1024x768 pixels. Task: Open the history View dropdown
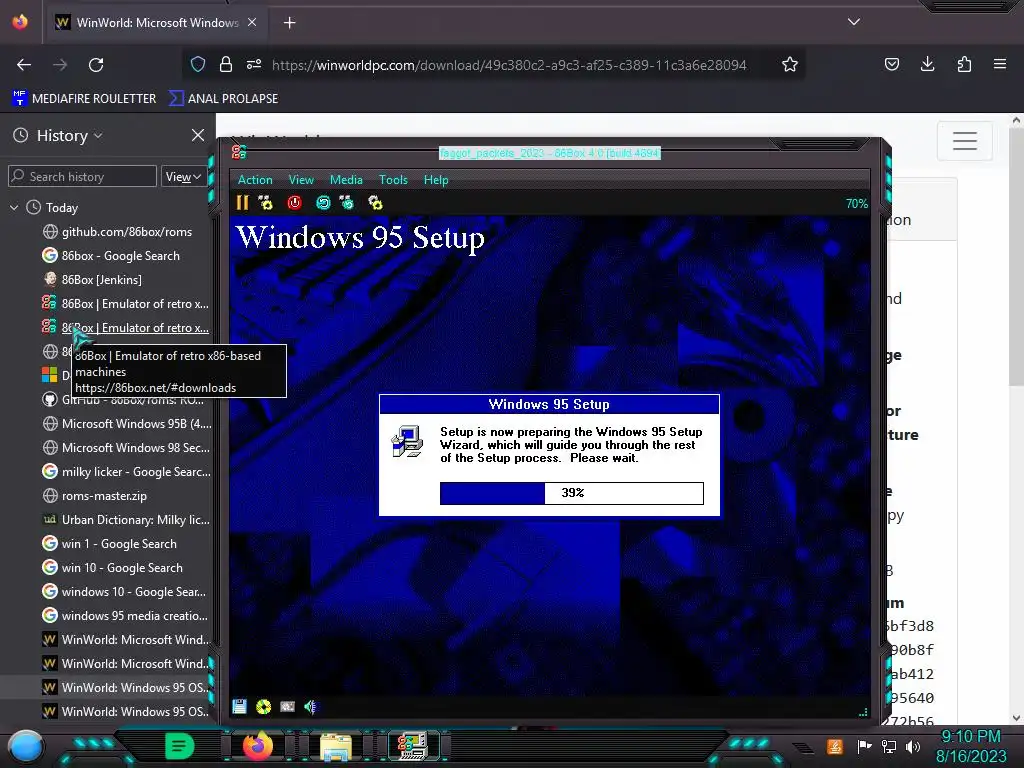[184, 176]
